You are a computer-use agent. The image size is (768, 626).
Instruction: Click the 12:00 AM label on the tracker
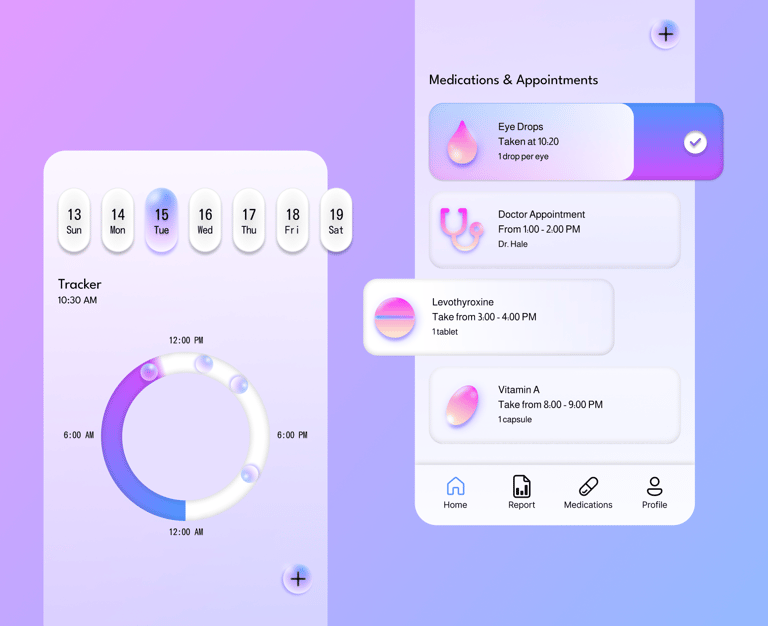[x=186, y=532]
